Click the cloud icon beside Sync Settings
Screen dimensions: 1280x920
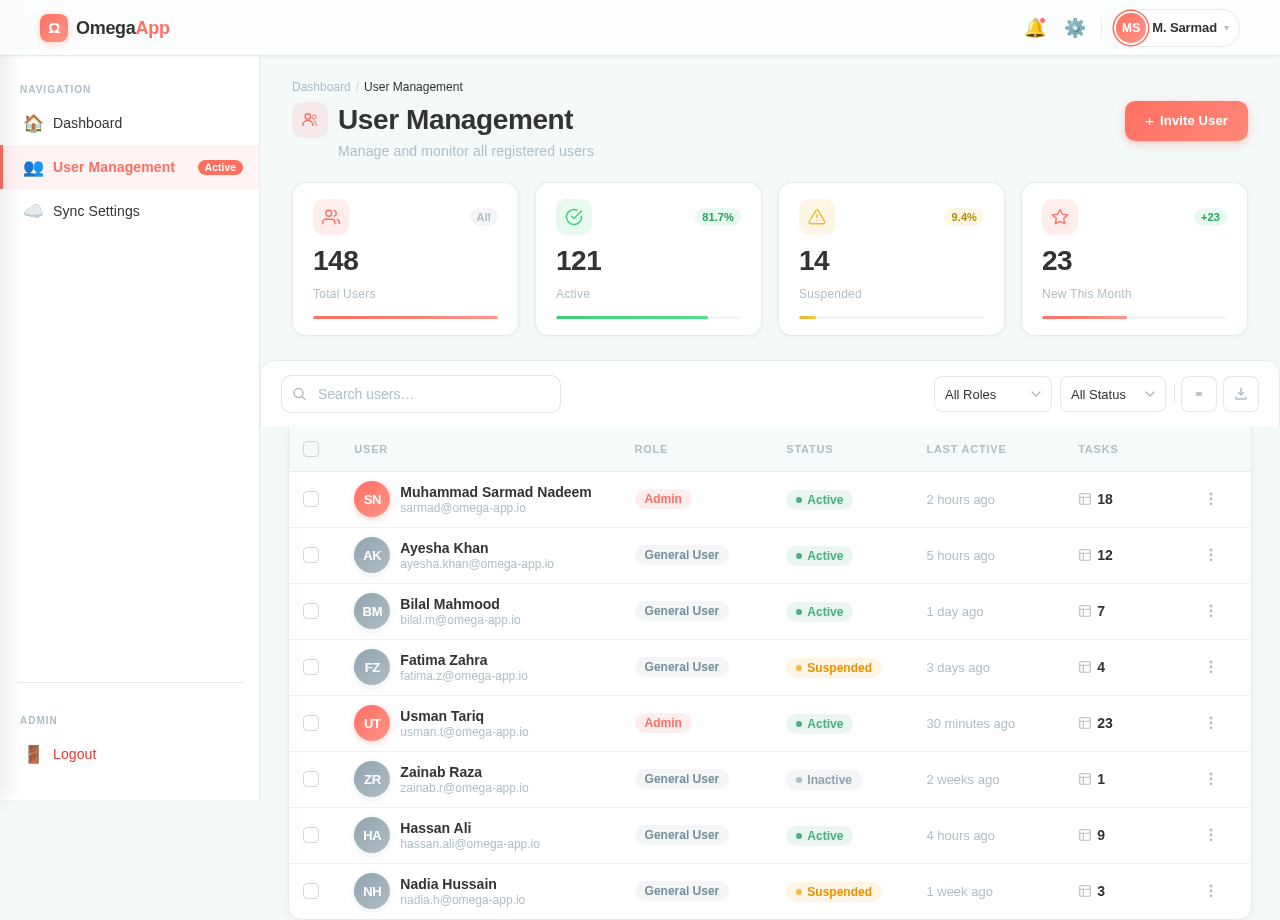pyautogui.click(x=33, y=210)
